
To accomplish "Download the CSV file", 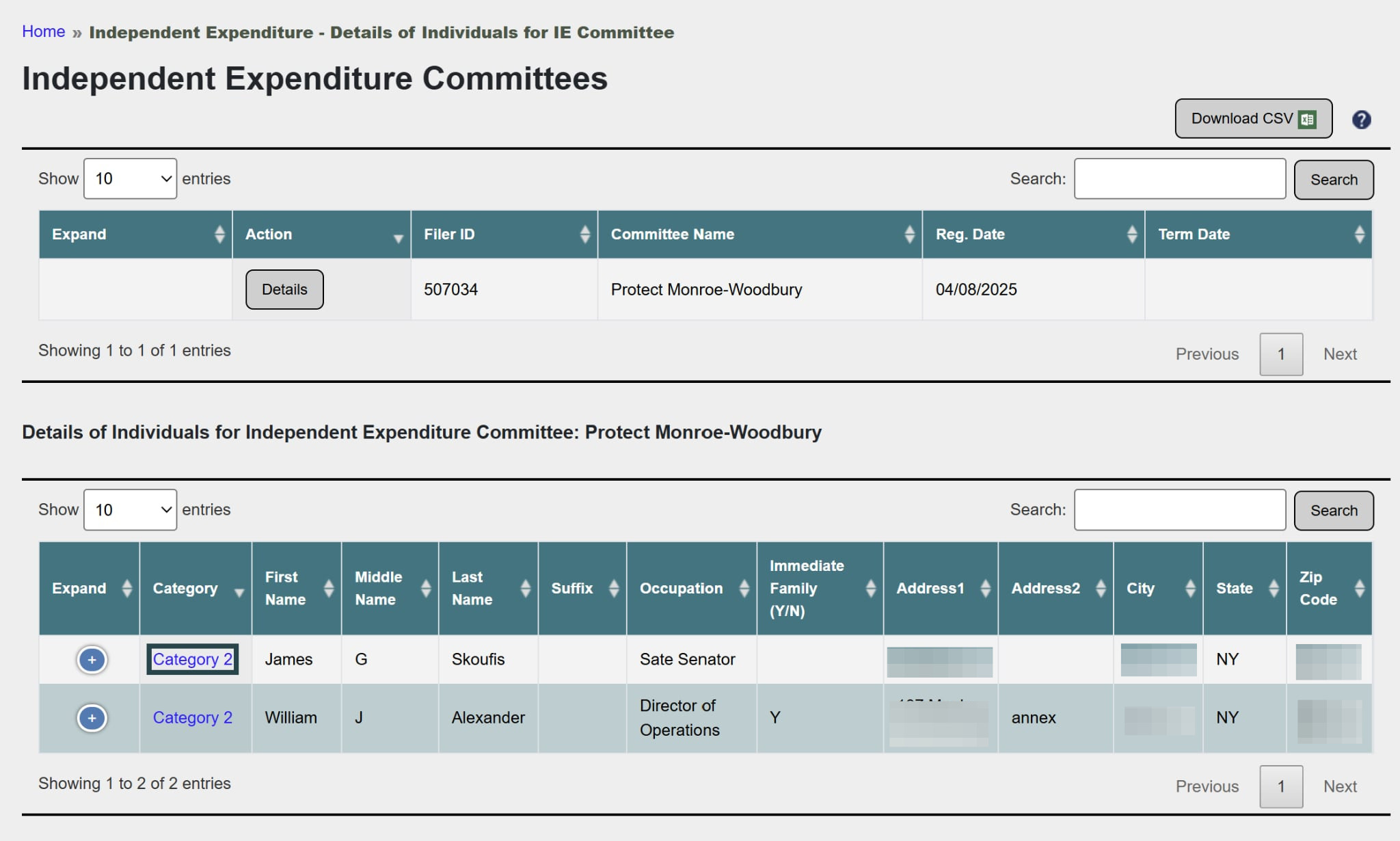I will click(1253, 119).
